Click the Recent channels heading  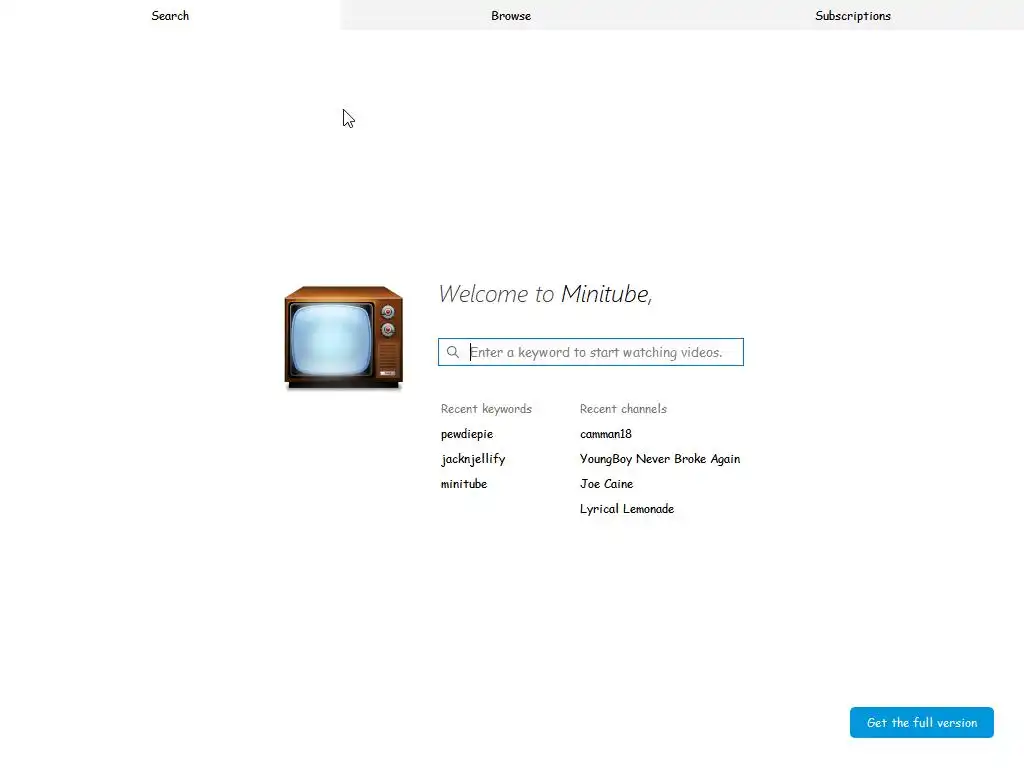tap(623, 409)
